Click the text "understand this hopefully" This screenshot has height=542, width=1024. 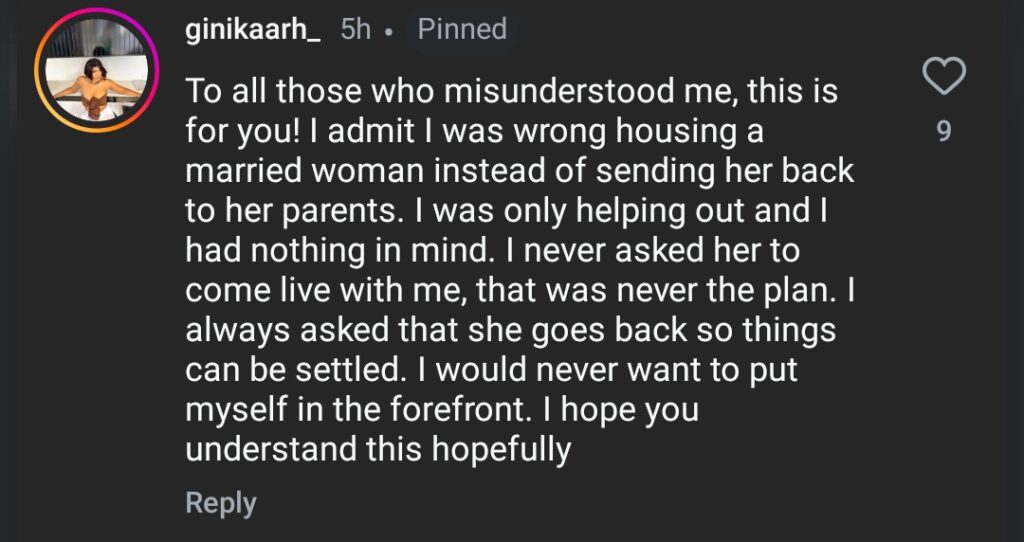[378, 449]
